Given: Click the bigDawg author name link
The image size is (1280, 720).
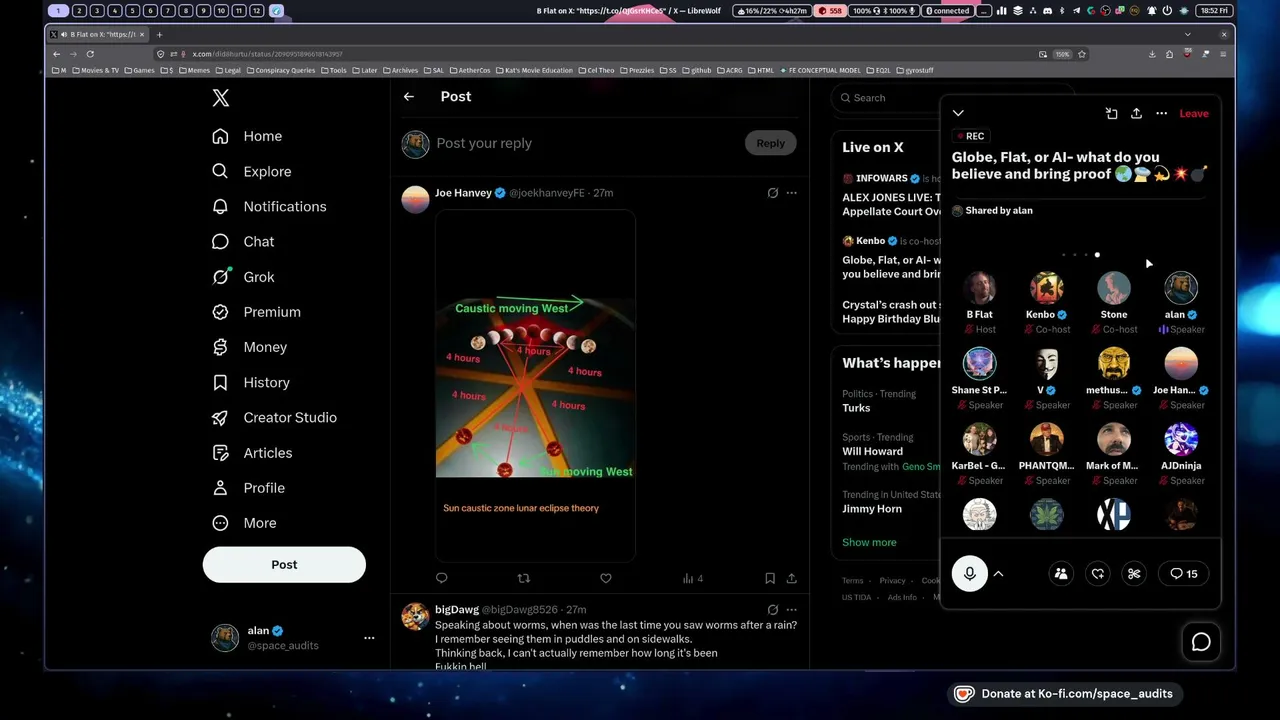Looking at the screenshot, I should (457, 610).
